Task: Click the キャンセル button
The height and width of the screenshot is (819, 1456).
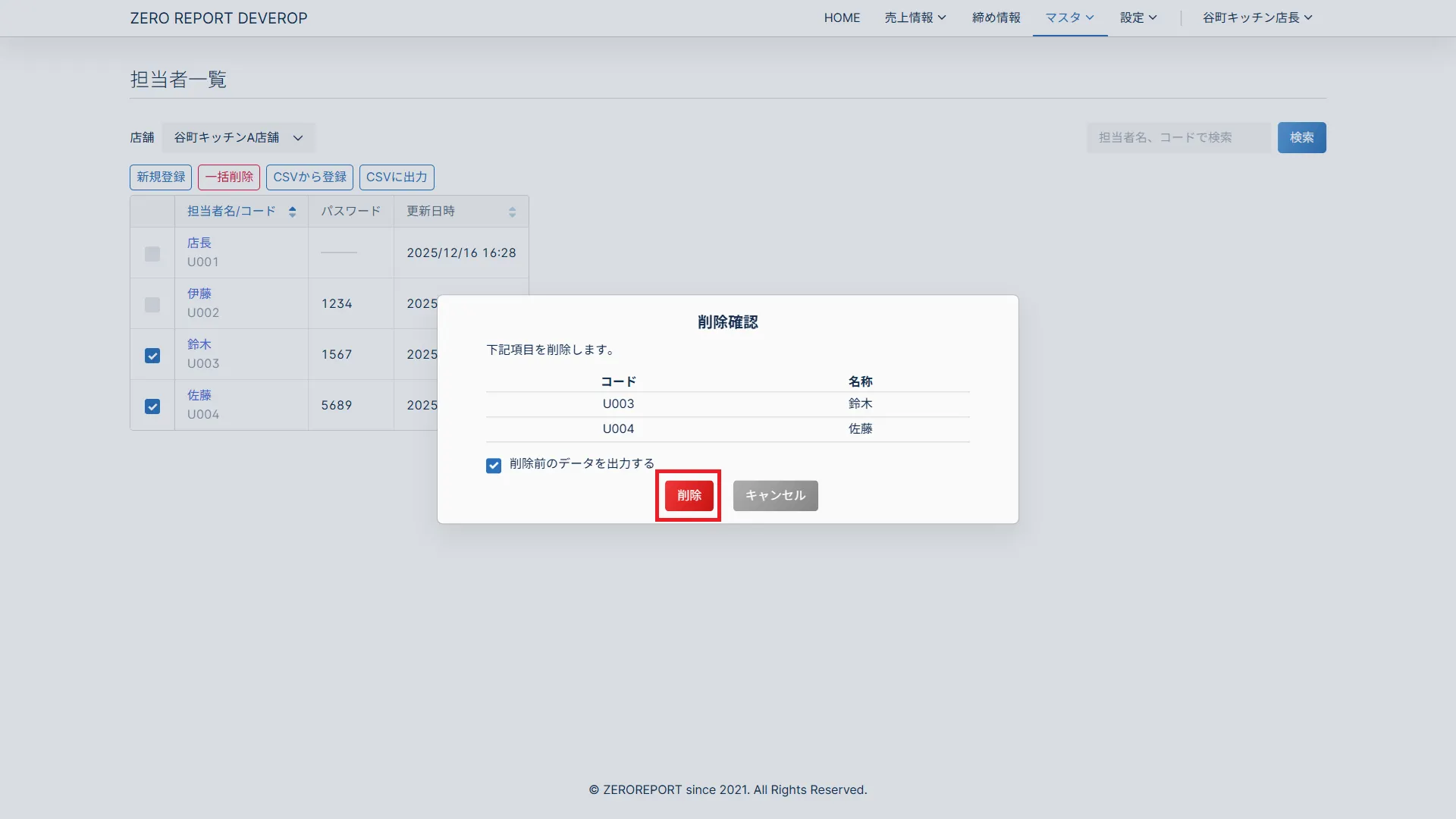Action: click(x=775, y=495)
